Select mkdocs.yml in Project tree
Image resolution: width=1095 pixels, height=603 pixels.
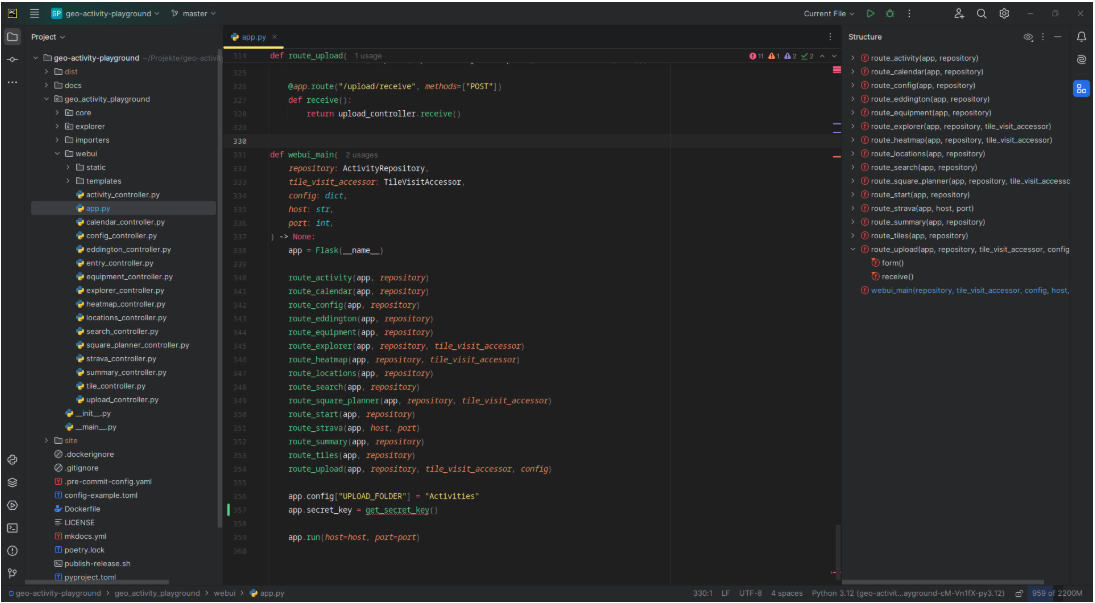click(85, 536)
